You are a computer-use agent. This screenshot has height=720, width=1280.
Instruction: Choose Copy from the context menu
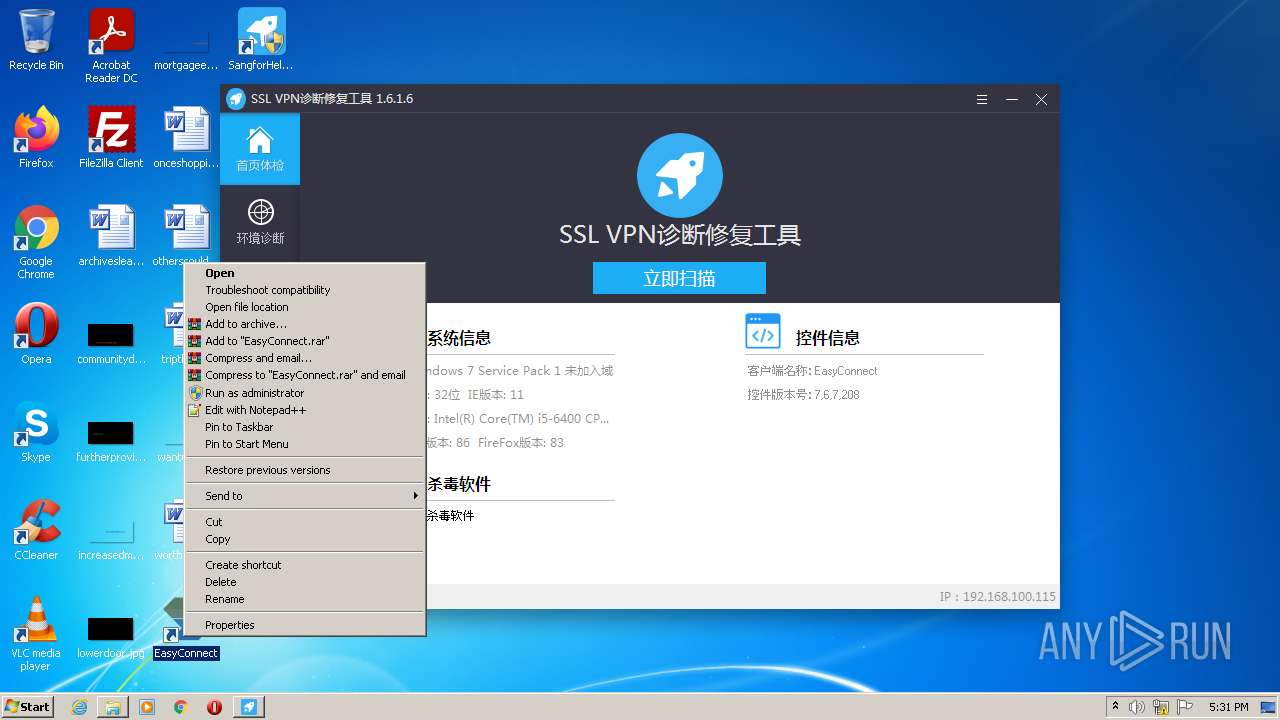pos(305,539)
